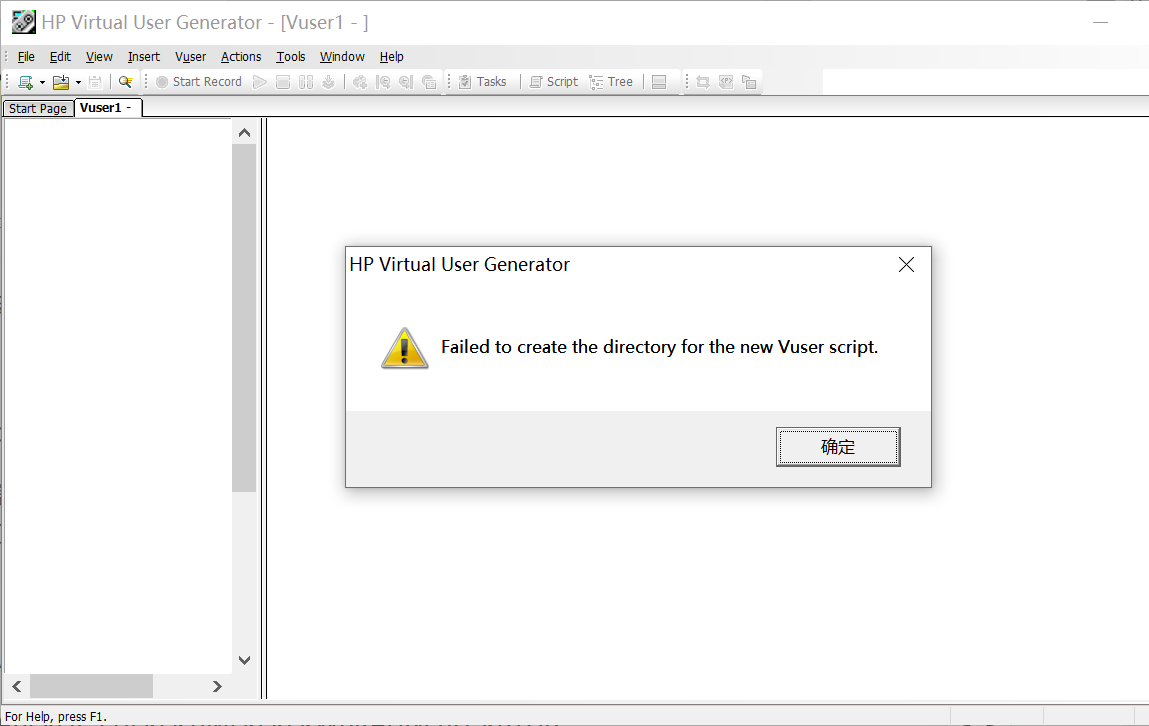Open the Vuser menu
1149x726 pixels.
point(191,56)
